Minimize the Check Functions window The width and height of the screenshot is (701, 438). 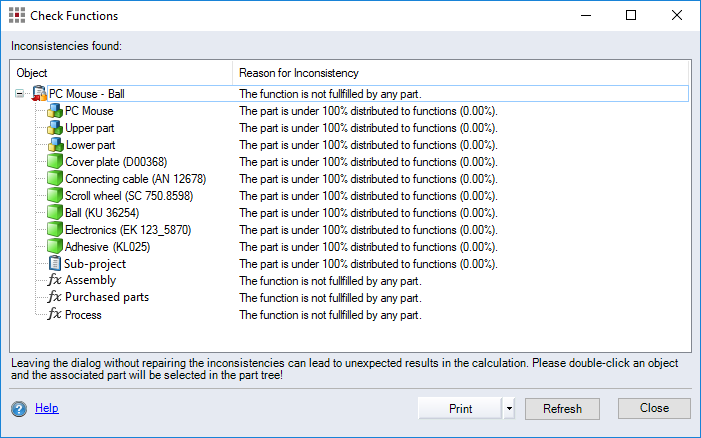[x=586, y=15]
